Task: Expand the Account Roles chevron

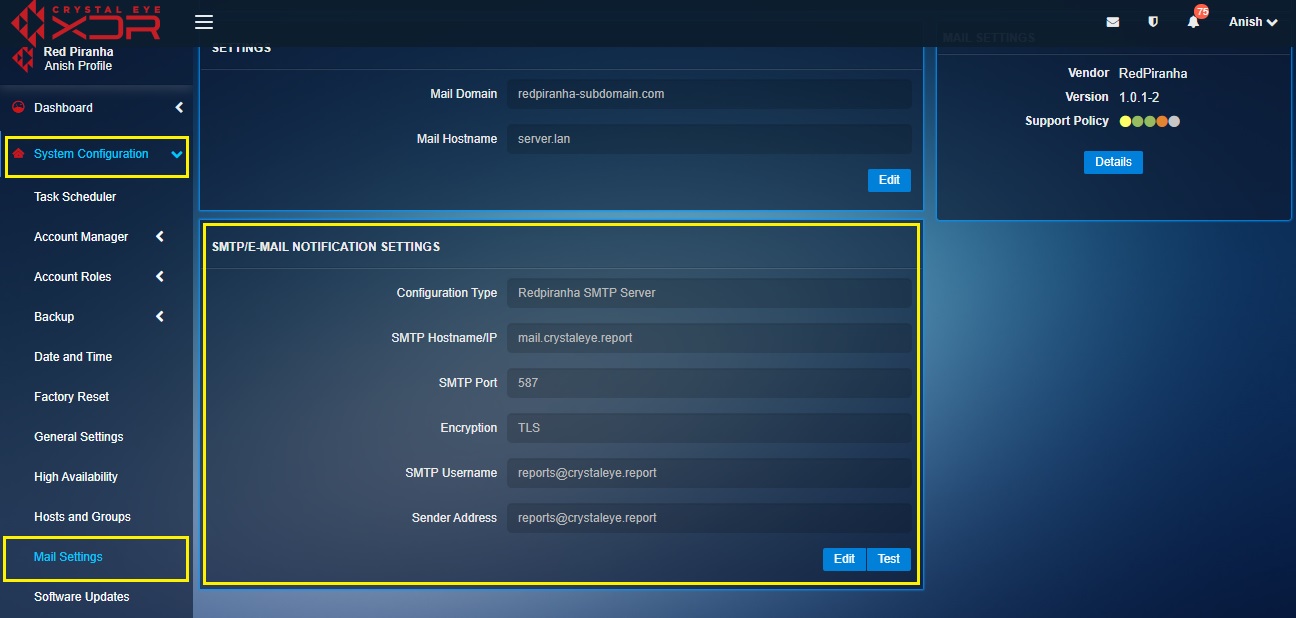Action: point(160,277)
